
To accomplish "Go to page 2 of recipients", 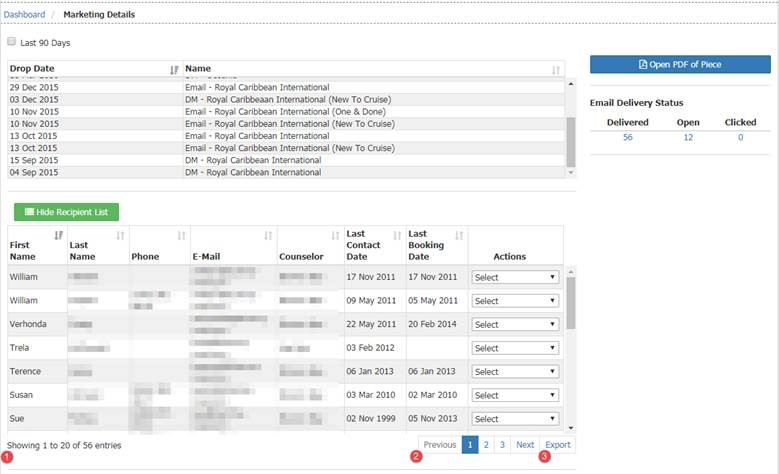I will click(x=486, y=445).
